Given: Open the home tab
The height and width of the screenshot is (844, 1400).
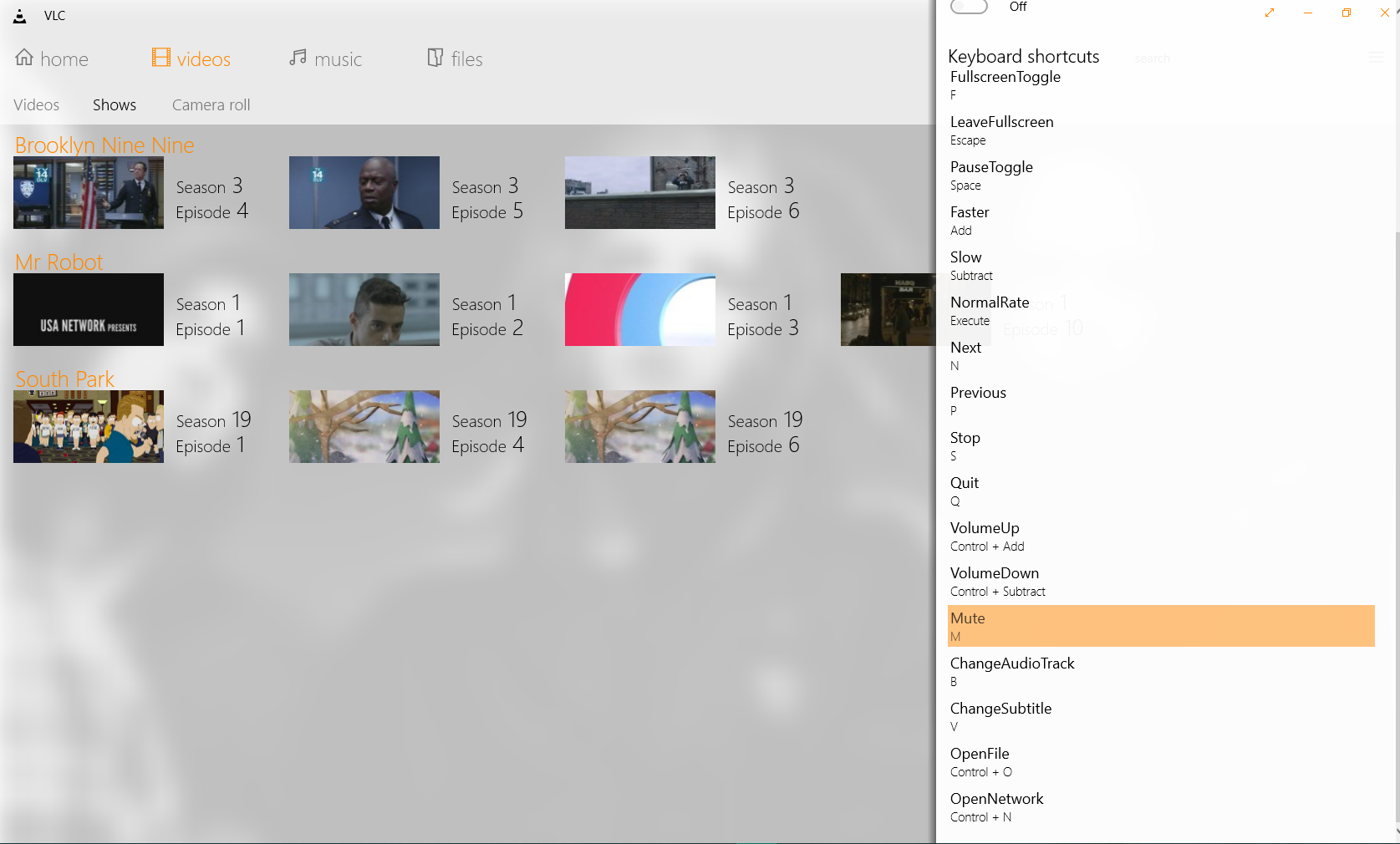Looking at the screenshot, I should (52, 58).
